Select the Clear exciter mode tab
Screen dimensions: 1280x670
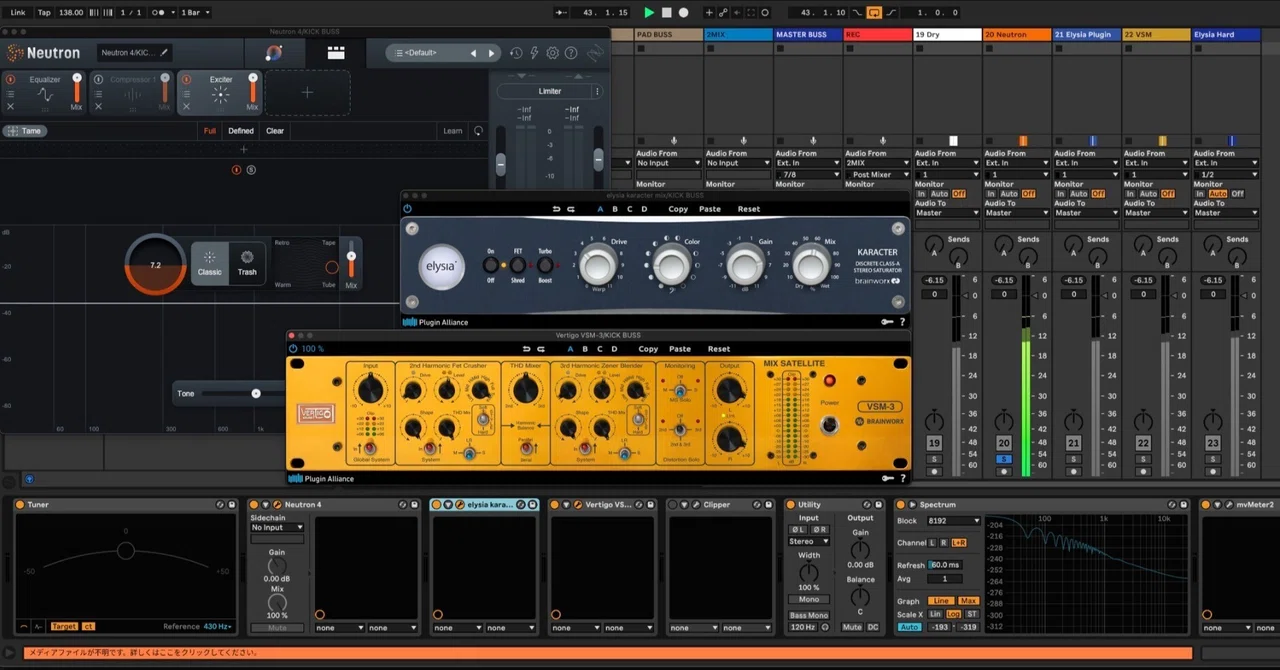pyautogui.click(x=275, y=131)
